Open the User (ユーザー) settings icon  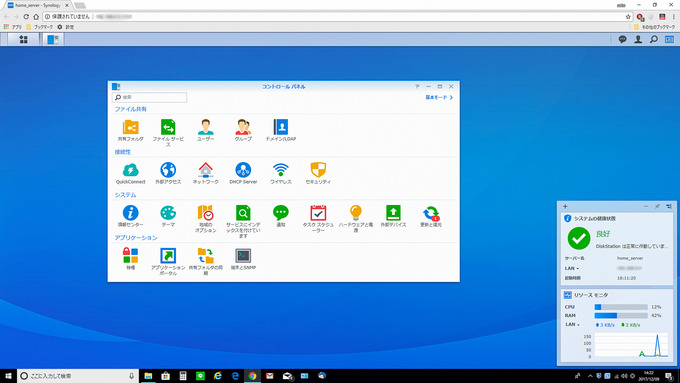pos(206,127)
